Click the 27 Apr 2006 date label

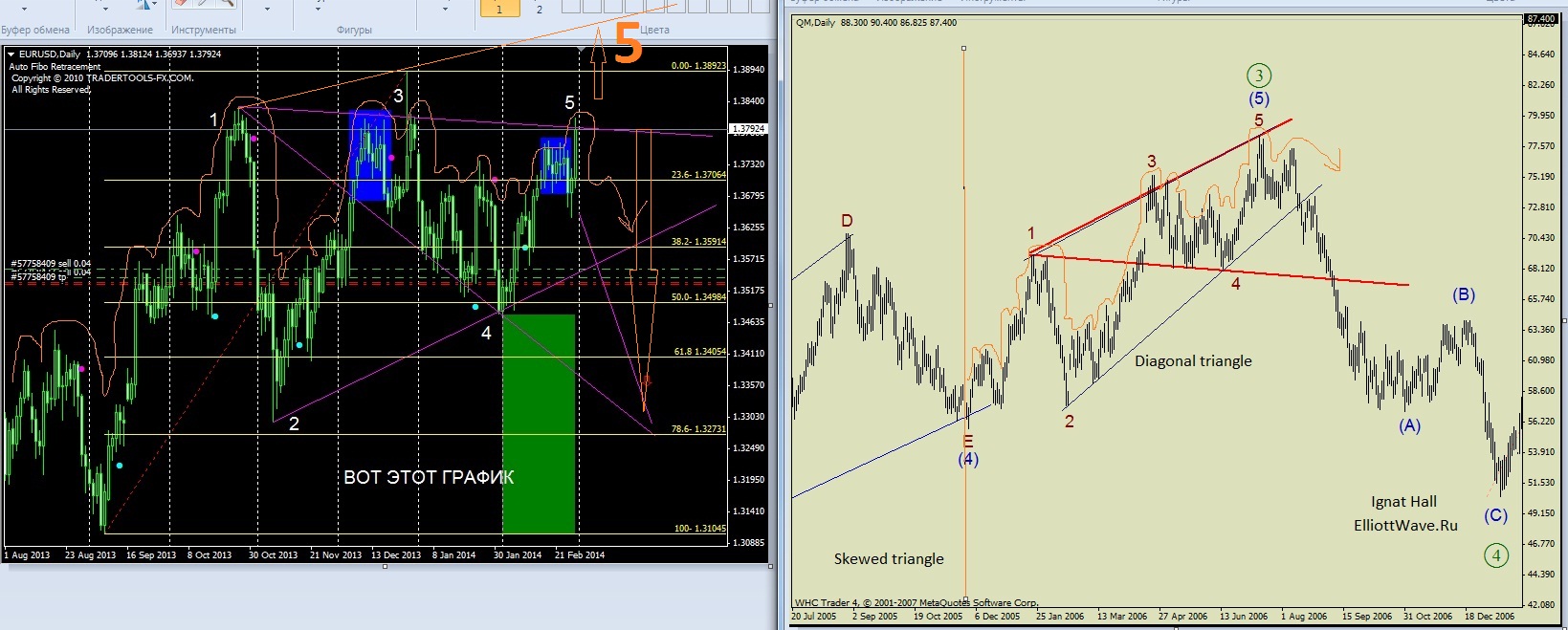1182,617
